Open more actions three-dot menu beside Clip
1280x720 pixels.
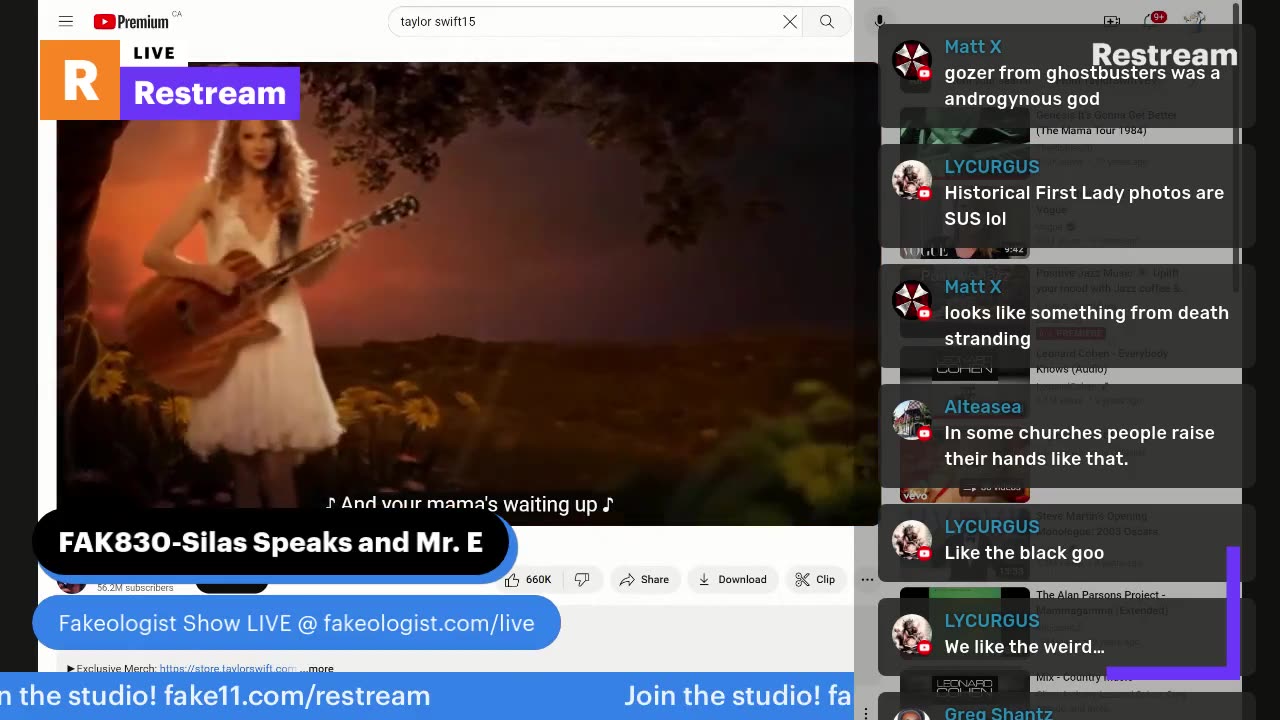coord(867,579)
